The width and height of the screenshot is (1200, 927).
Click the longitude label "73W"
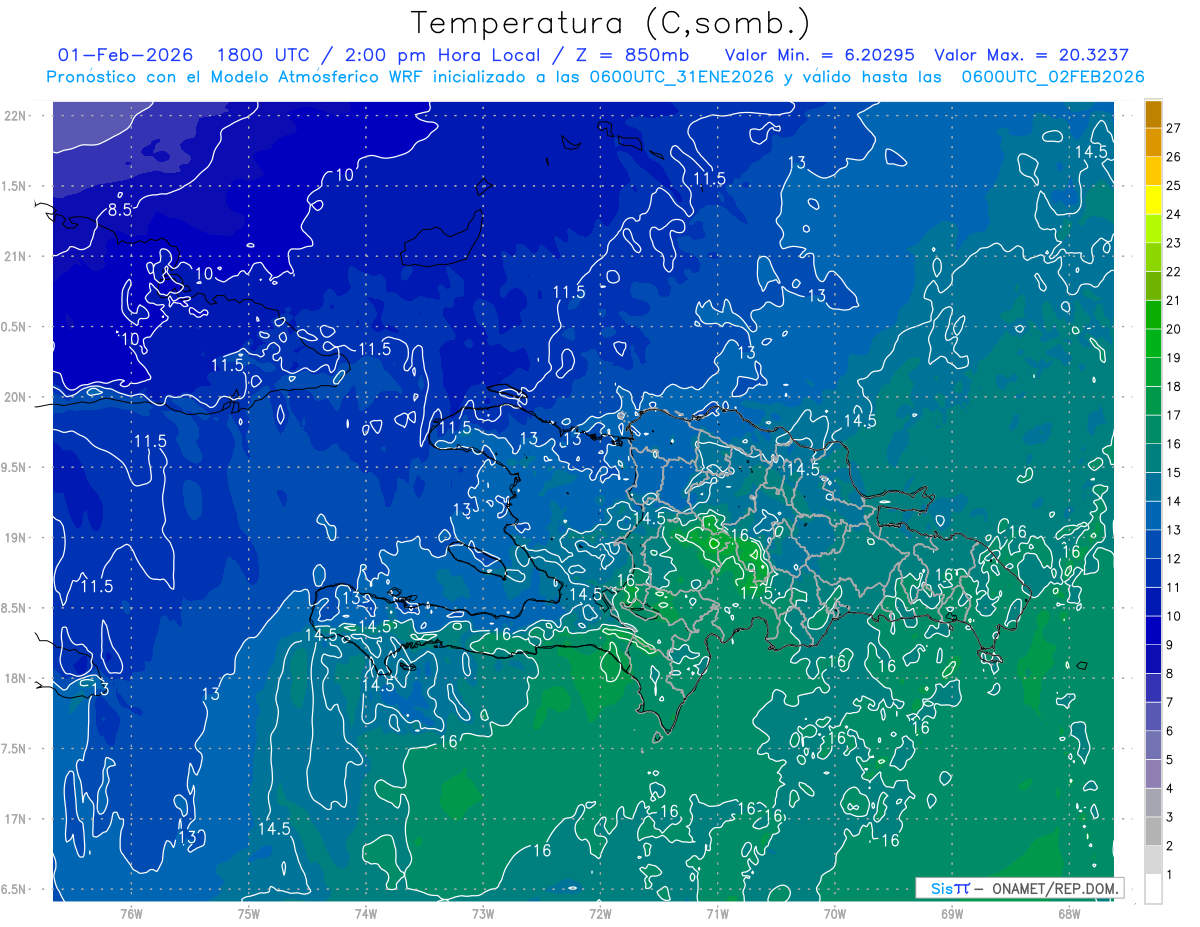click(x=483, y=913)
